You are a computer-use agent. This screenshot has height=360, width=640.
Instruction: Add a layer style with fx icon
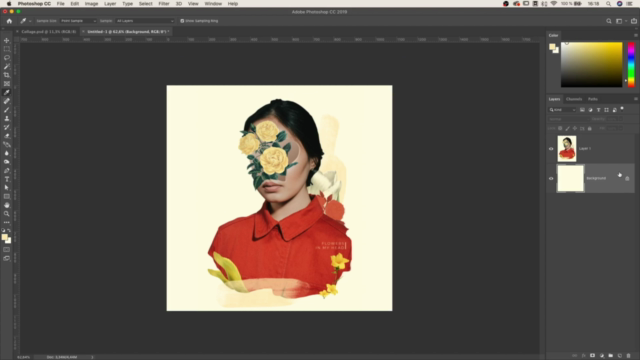[x=584, y=356]
